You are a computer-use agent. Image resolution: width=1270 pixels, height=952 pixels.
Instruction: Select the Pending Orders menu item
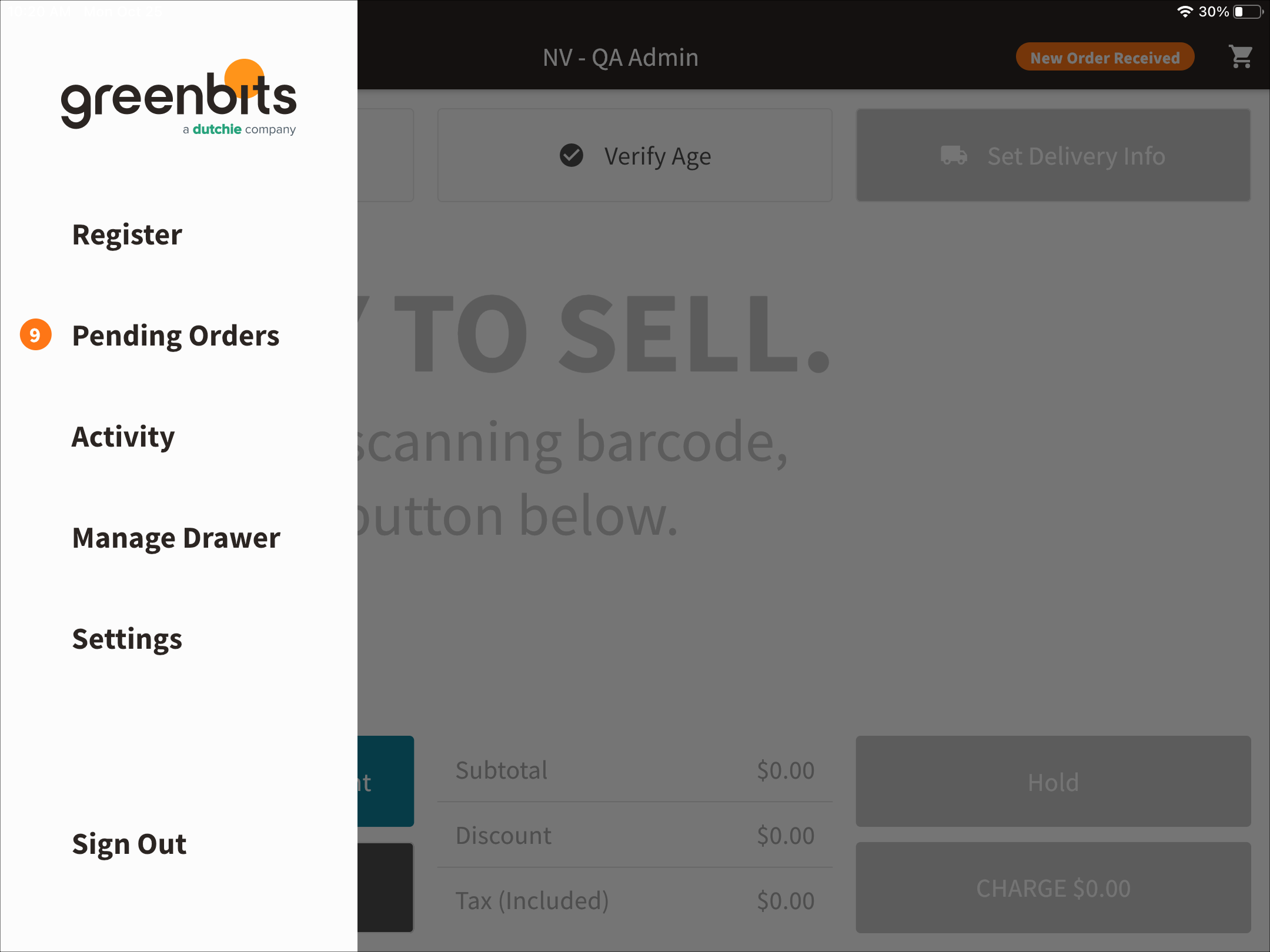[175, 335]
